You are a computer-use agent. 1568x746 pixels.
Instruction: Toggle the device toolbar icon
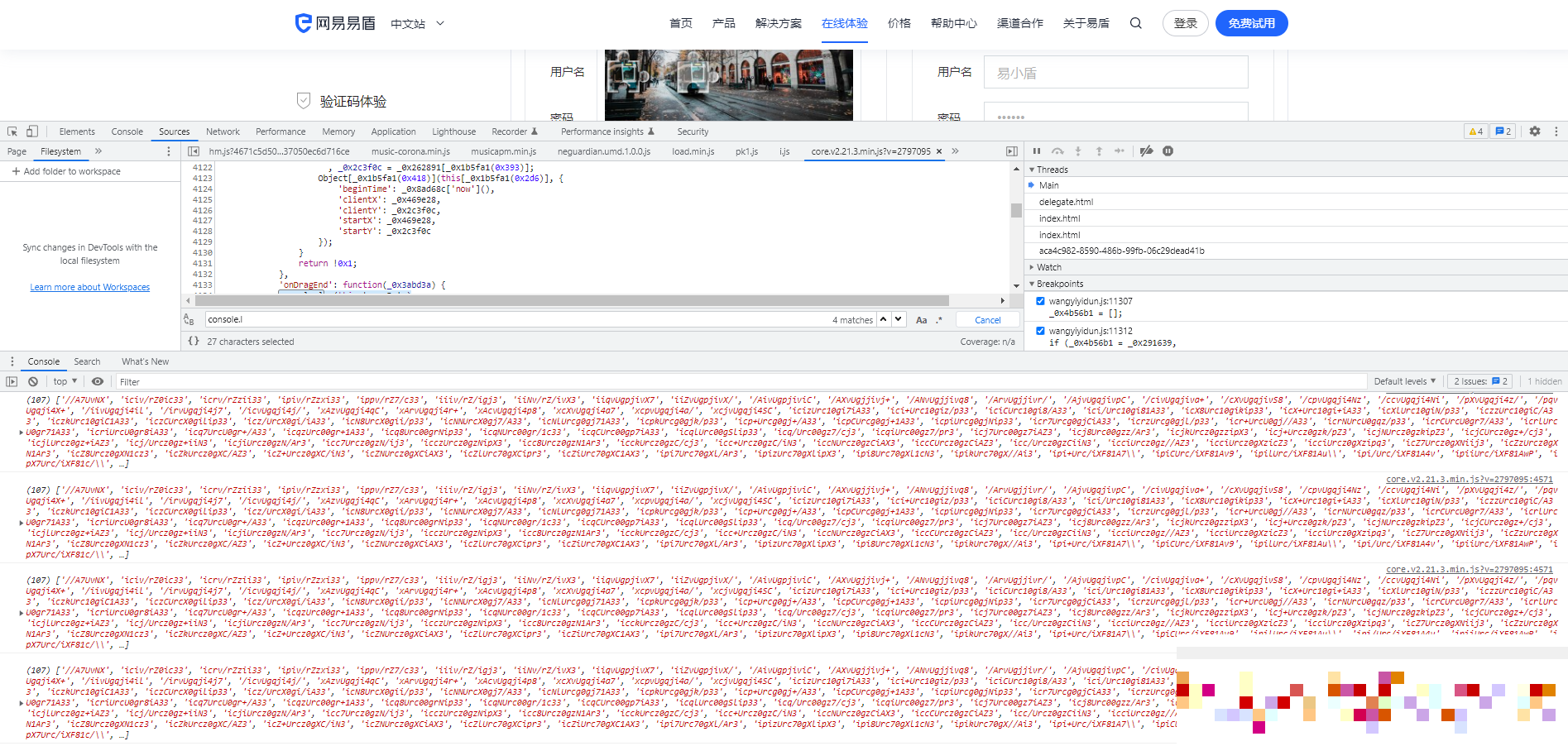tap(32, 132)
